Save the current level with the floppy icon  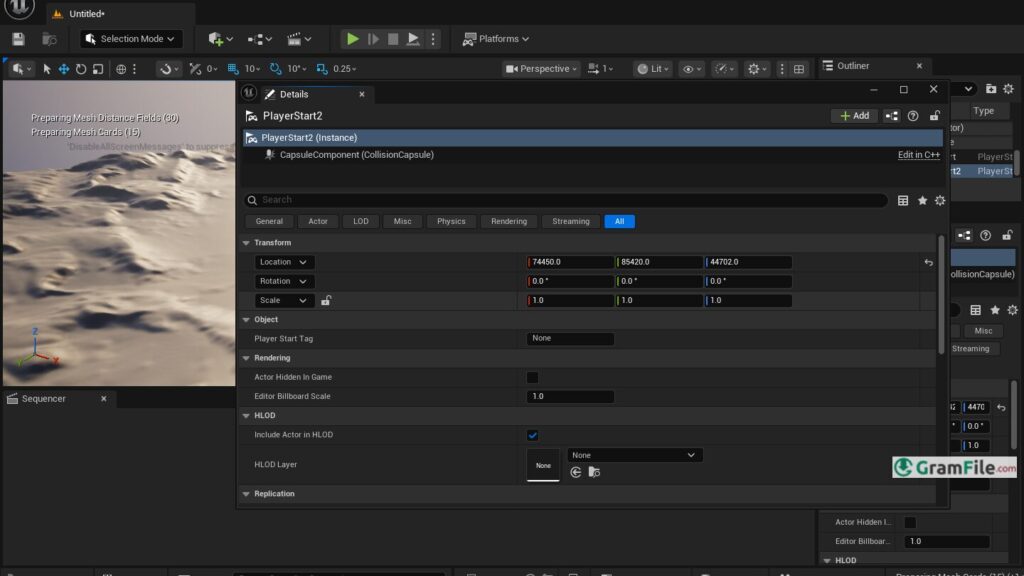click(x=18, y=39)
